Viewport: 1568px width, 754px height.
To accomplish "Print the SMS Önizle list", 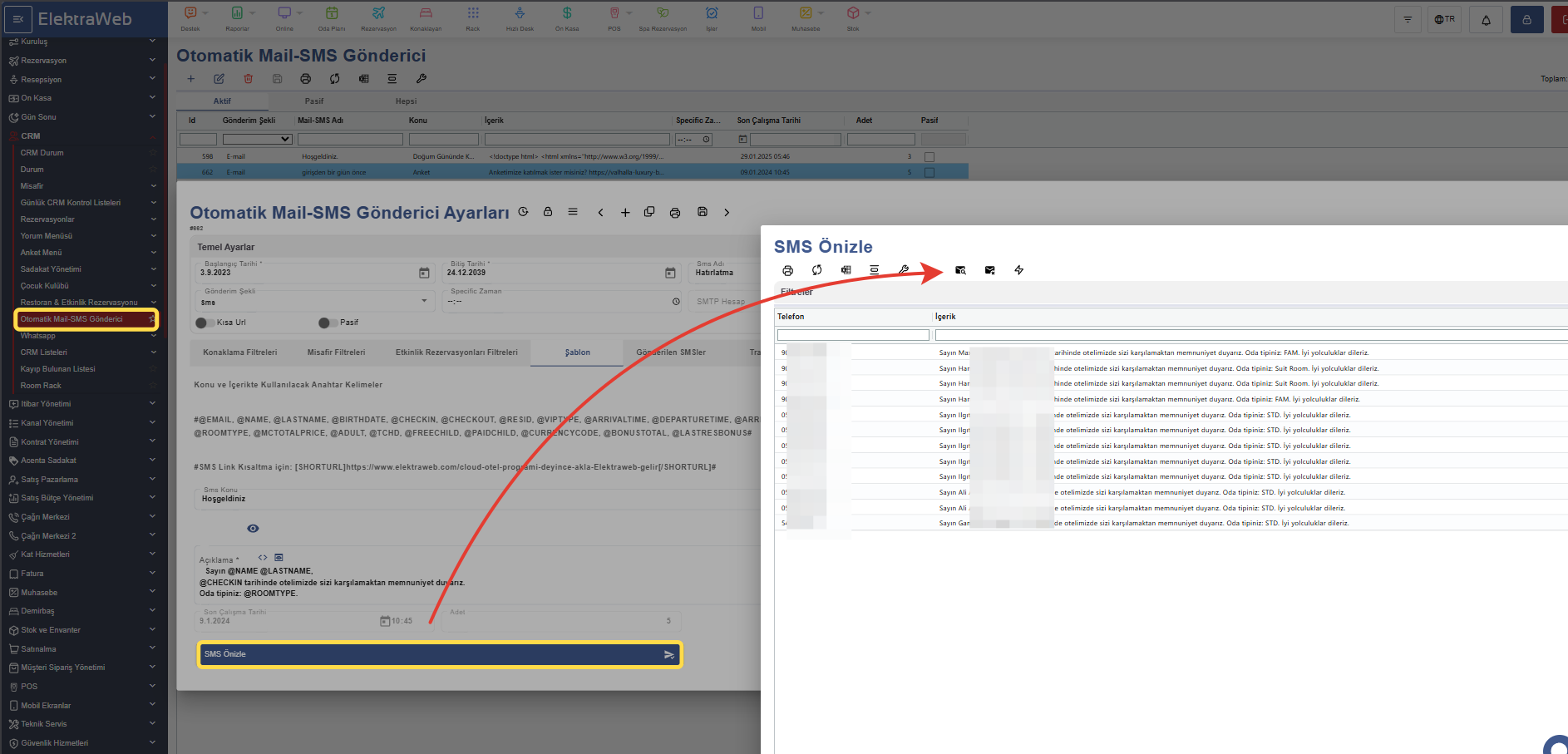I will [787, 270].
